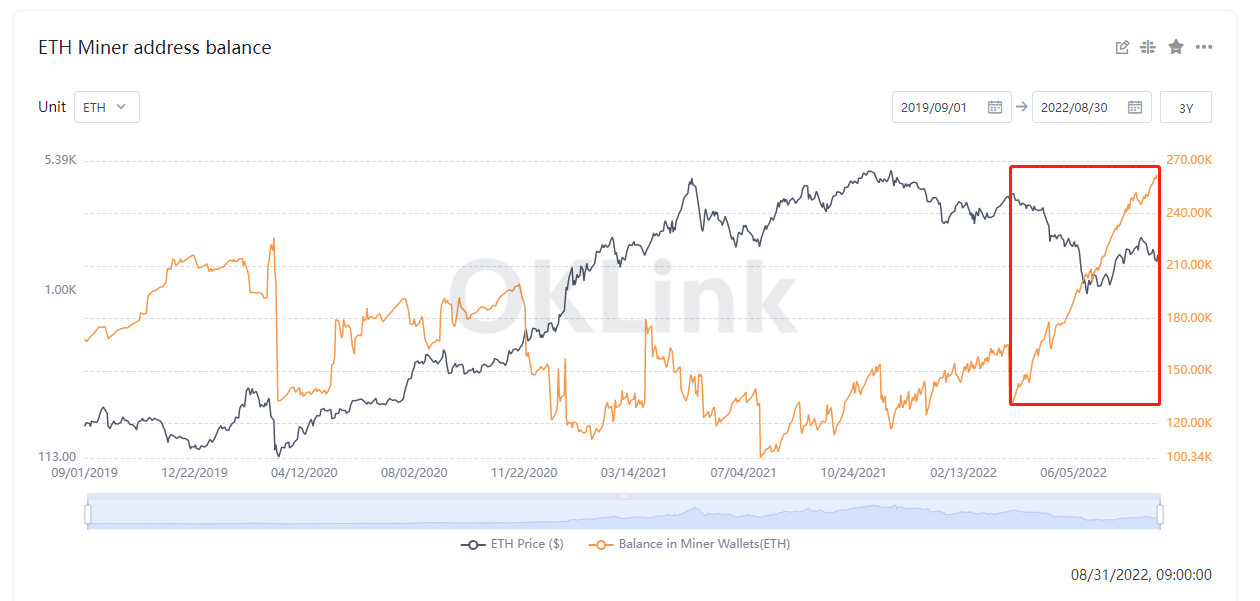Click the edit annotation icon top right
Screen dimensions: 1260x601
click(1122, 46)
